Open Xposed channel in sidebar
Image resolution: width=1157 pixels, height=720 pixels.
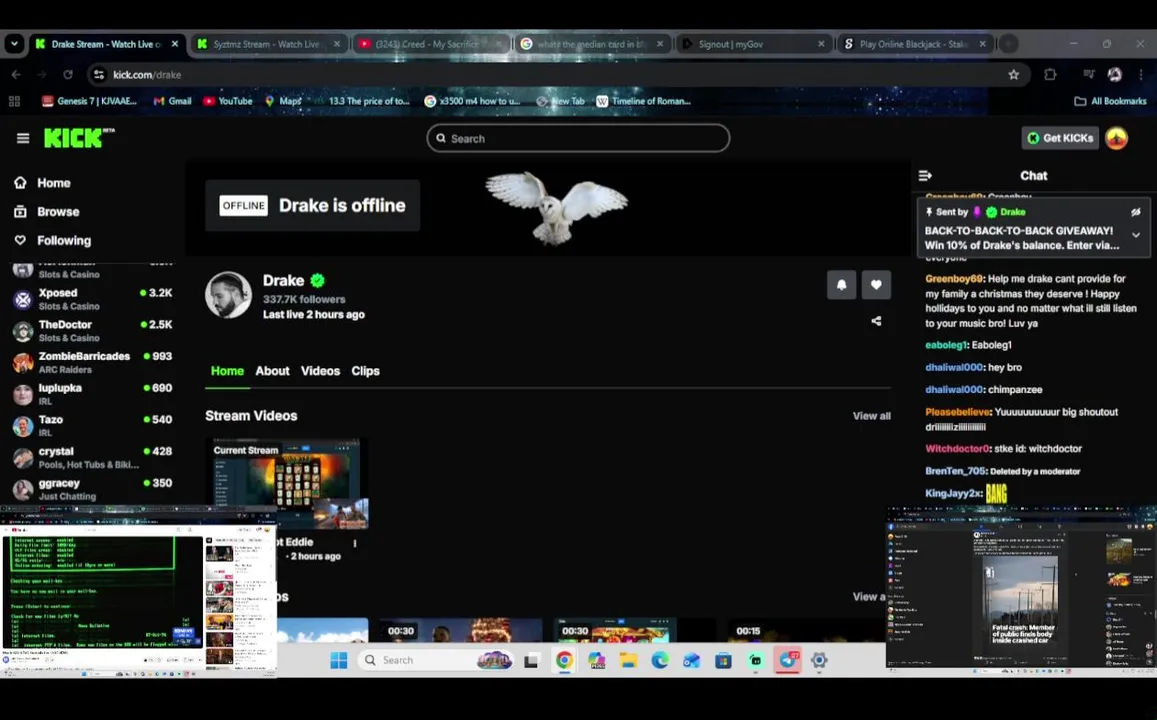pos(92,299)
